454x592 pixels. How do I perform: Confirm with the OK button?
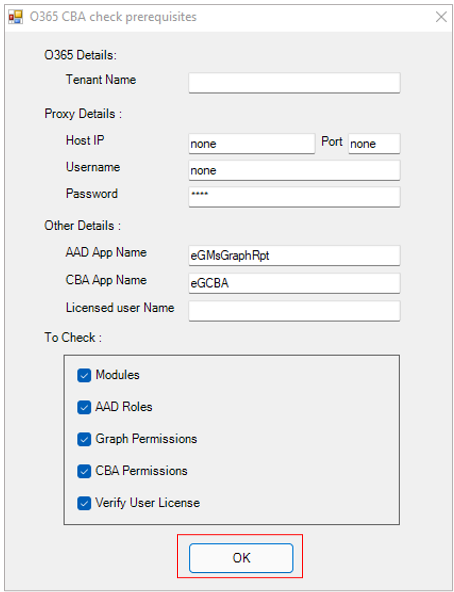241,558
